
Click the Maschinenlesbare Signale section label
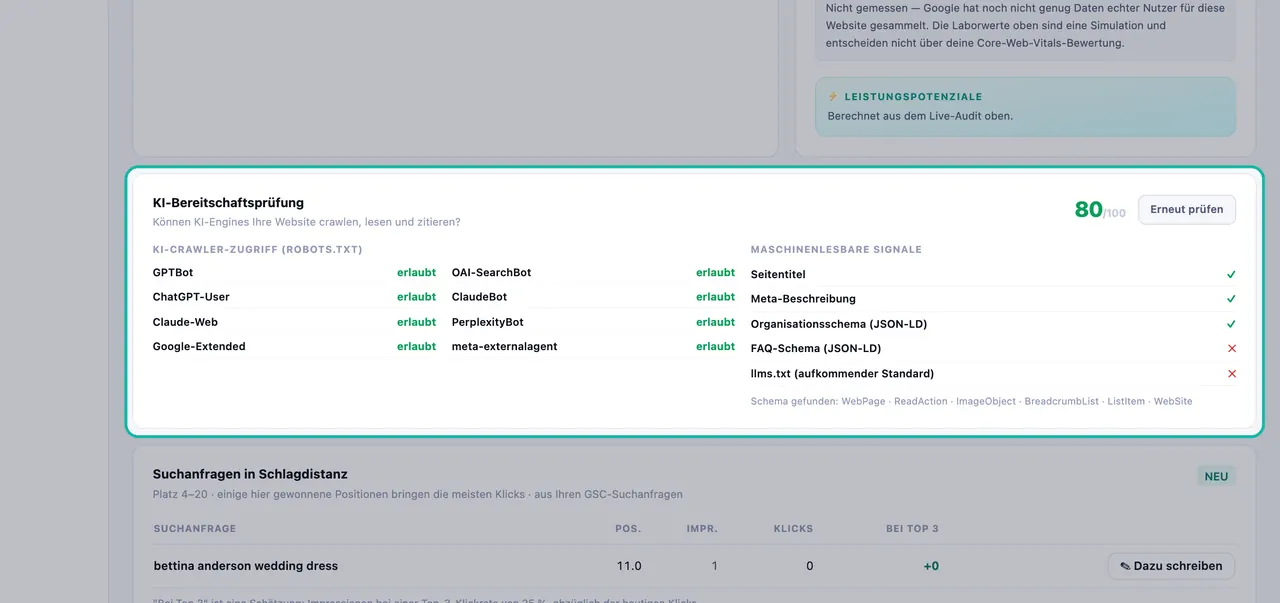pyautogui.click(x=836, y=249)
